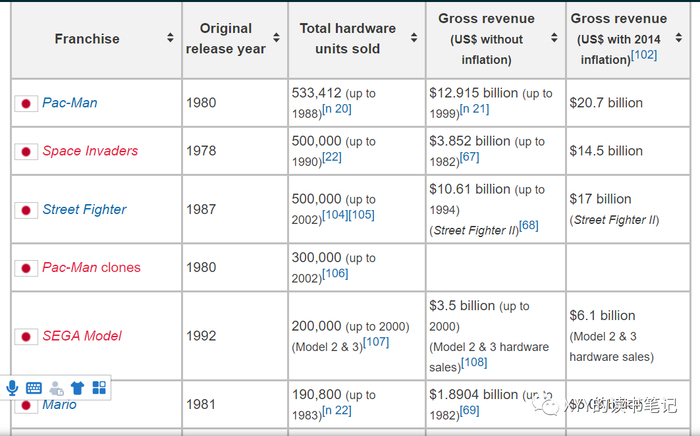This screenshot has width=700, height=436.
Task: Open the toolbox grid icon
Action: (x=99, y=388)
